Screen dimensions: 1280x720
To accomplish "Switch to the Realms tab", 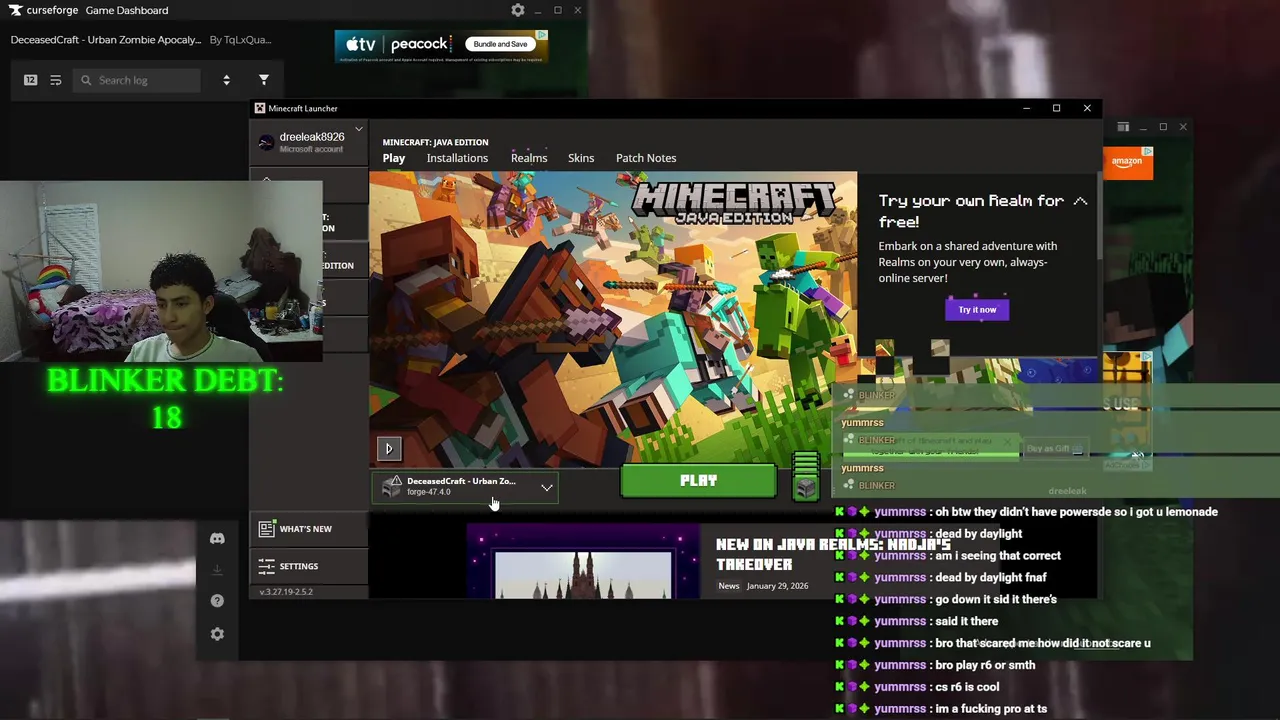I will click(529, 158).
